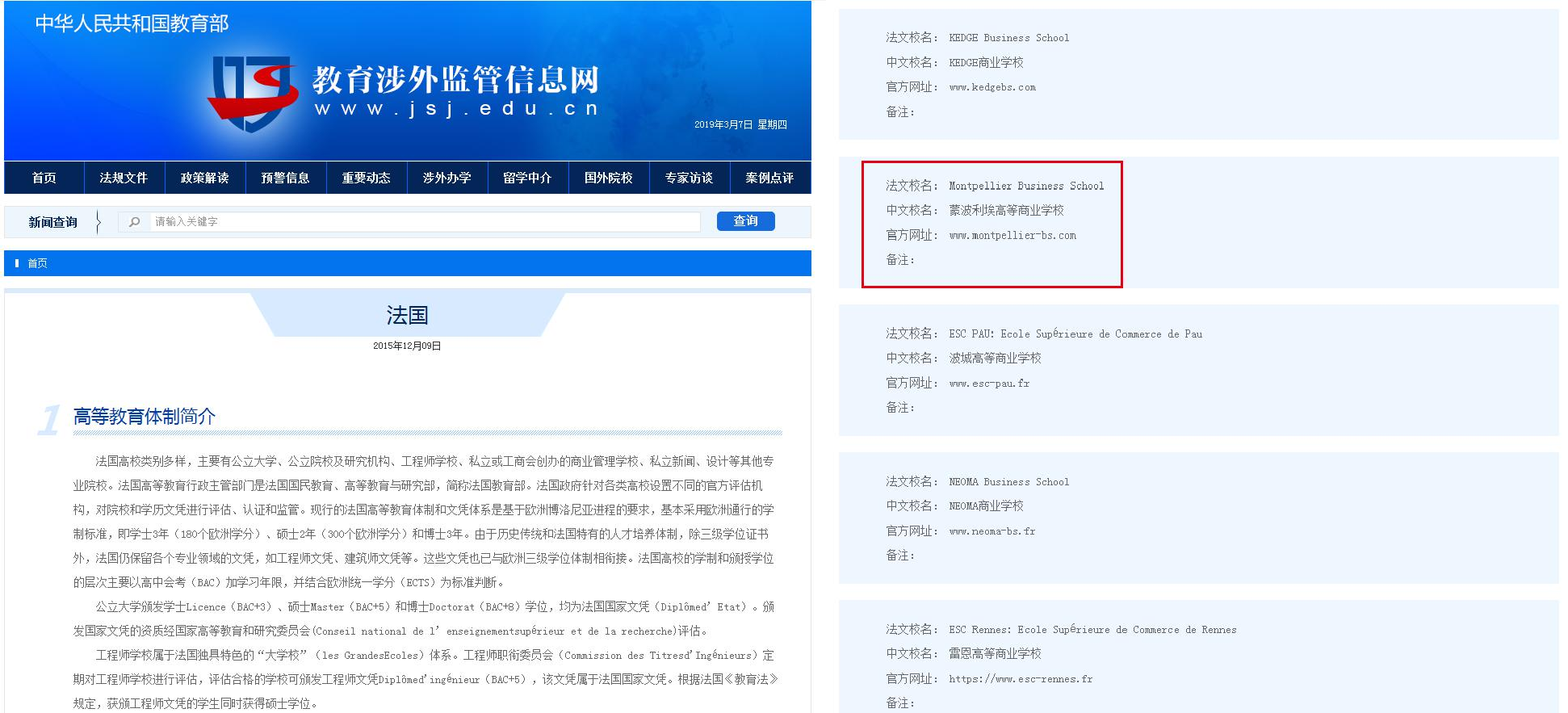
Task: Click the 波城高等商业学校 text
Action: point(995,358)
